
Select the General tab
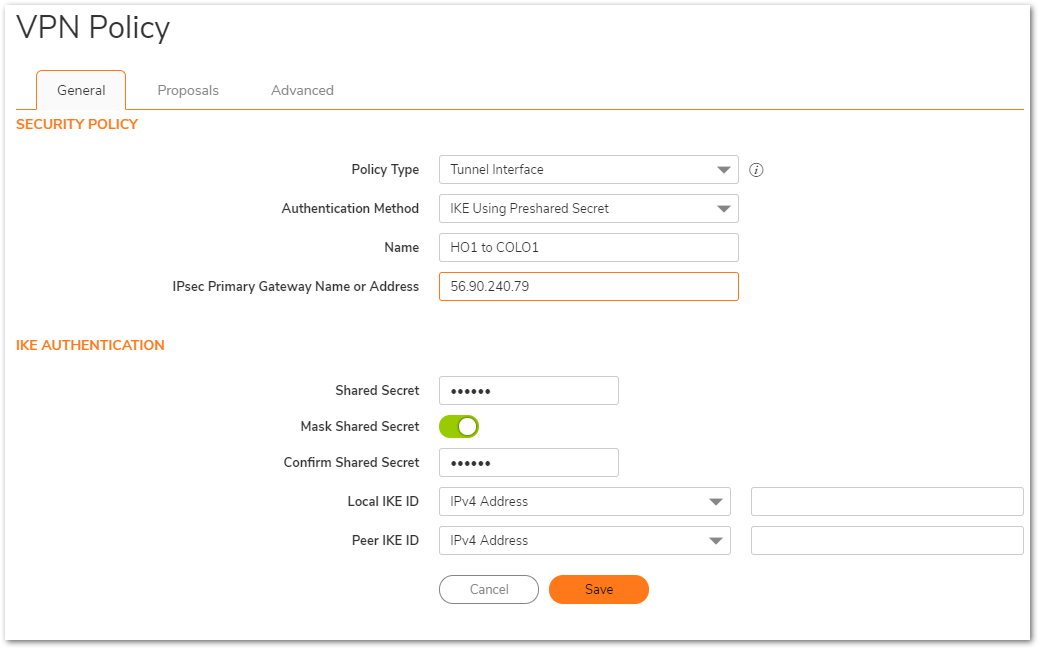(x=81, y=90)
